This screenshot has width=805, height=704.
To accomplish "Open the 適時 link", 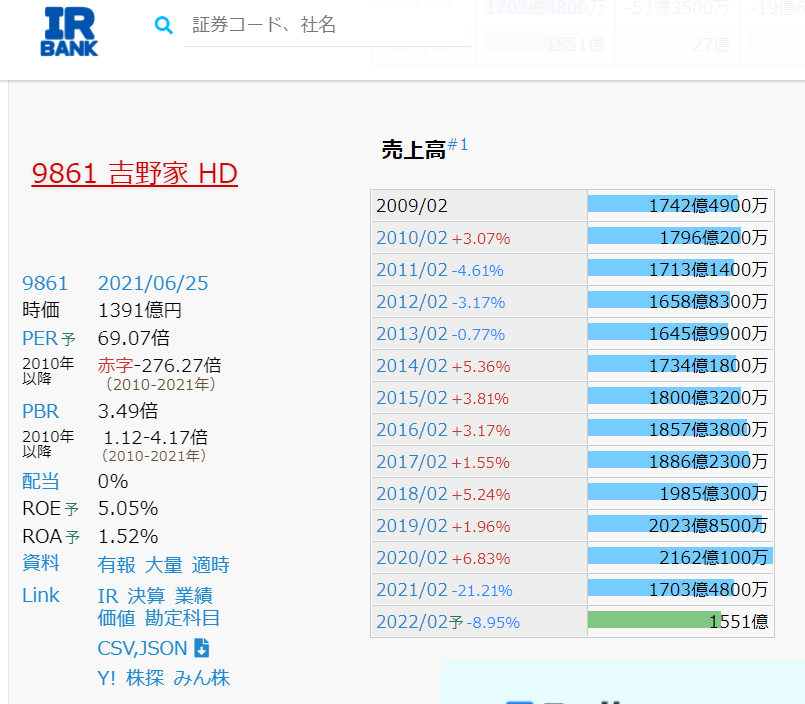I will (211, 565).
